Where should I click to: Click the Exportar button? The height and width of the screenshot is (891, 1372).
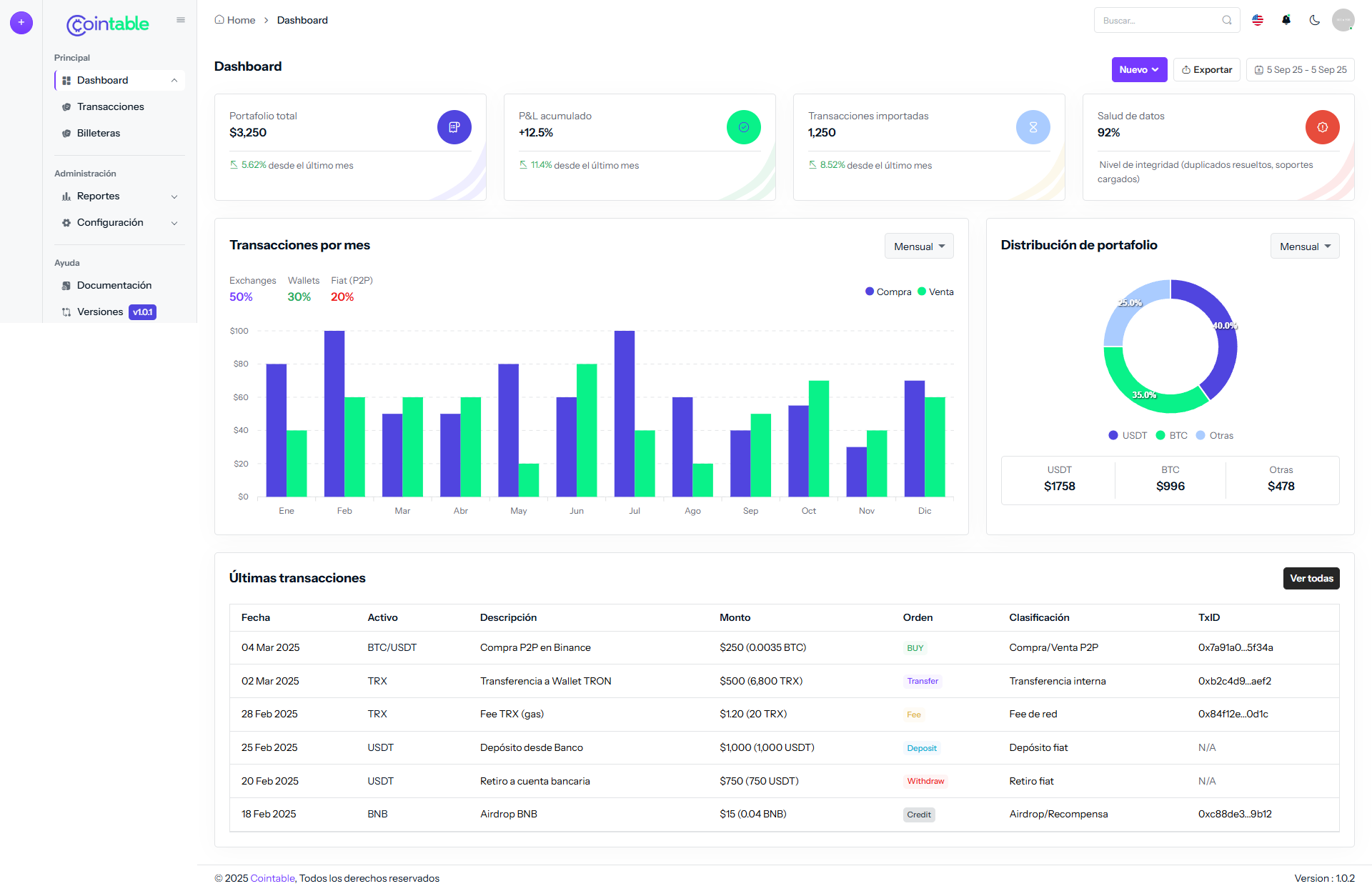coord(1206,69)
